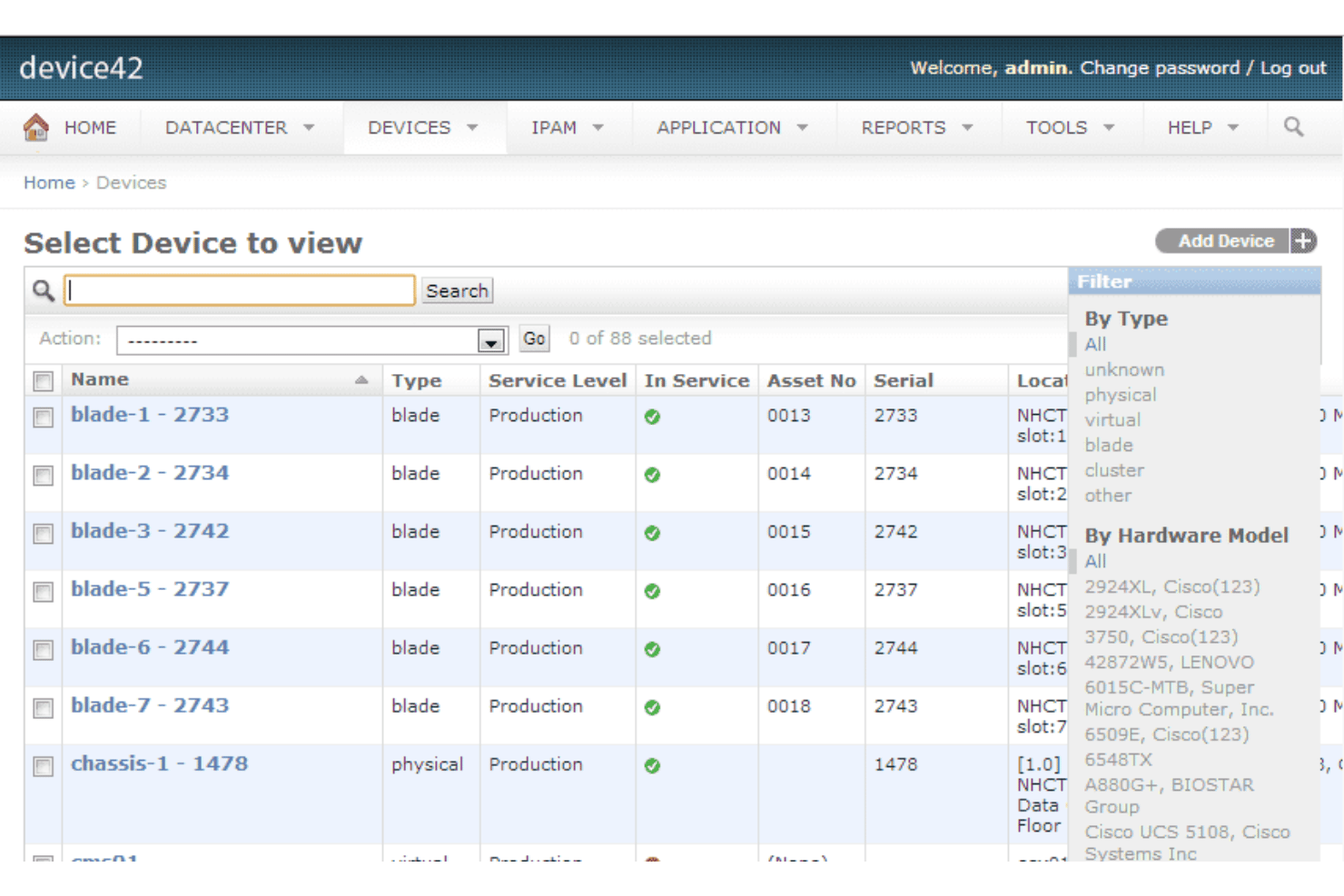This screenshot has height=896, width=1344.
Task: Open the HELP menu
Action: pos(1202,127)
